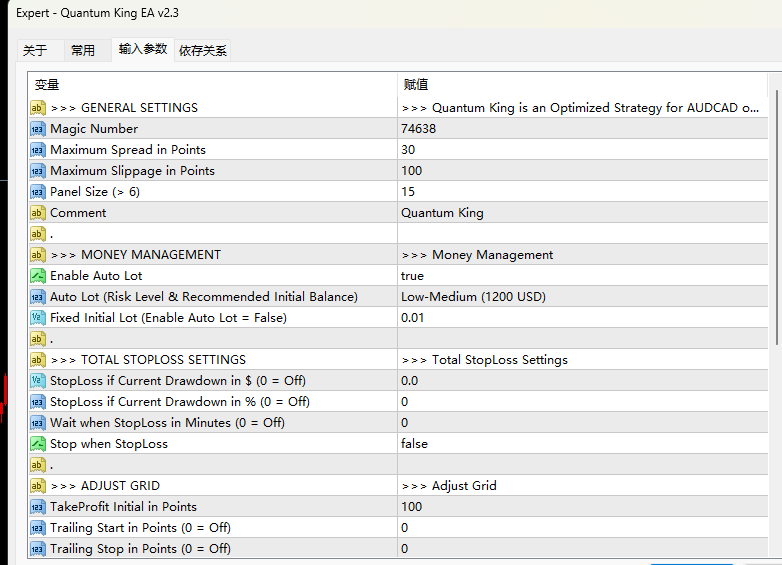The width and height of the screenshot is (782, 565).
Task: Click the icon beside TakeProfit Initial in Points
Action: 38,507
